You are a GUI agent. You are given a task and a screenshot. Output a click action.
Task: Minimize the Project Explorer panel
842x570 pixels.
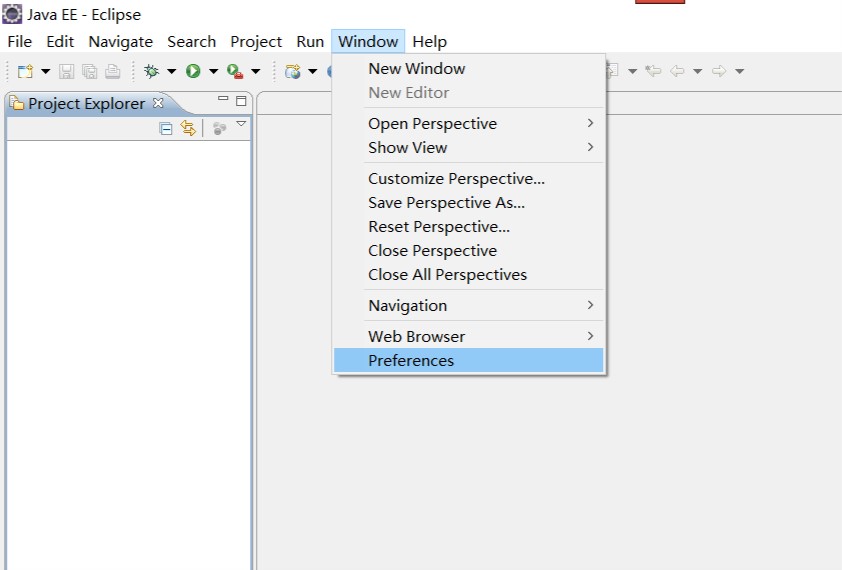tap(223, 99)
